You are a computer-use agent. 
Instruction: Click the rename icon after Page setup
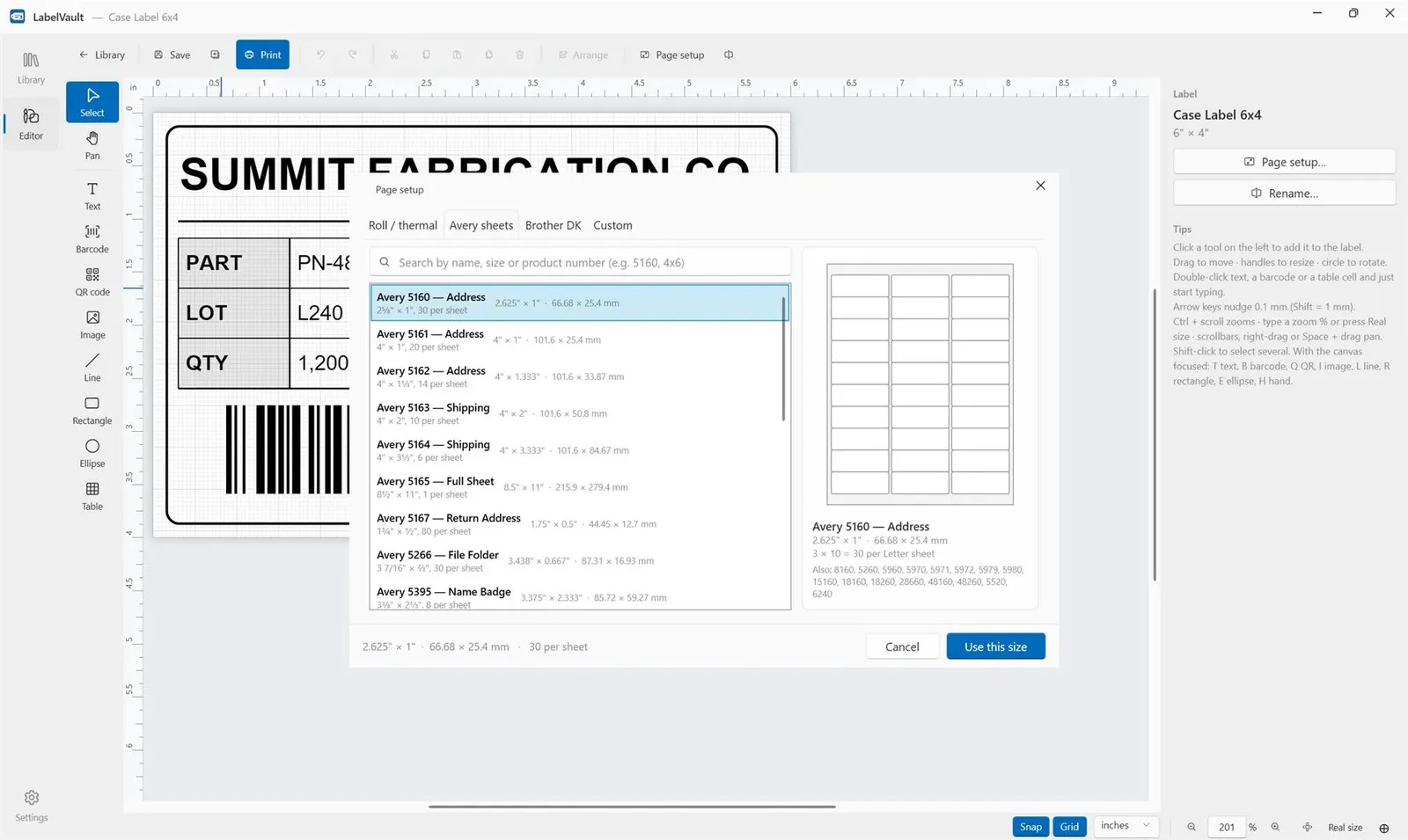point(729,55)
